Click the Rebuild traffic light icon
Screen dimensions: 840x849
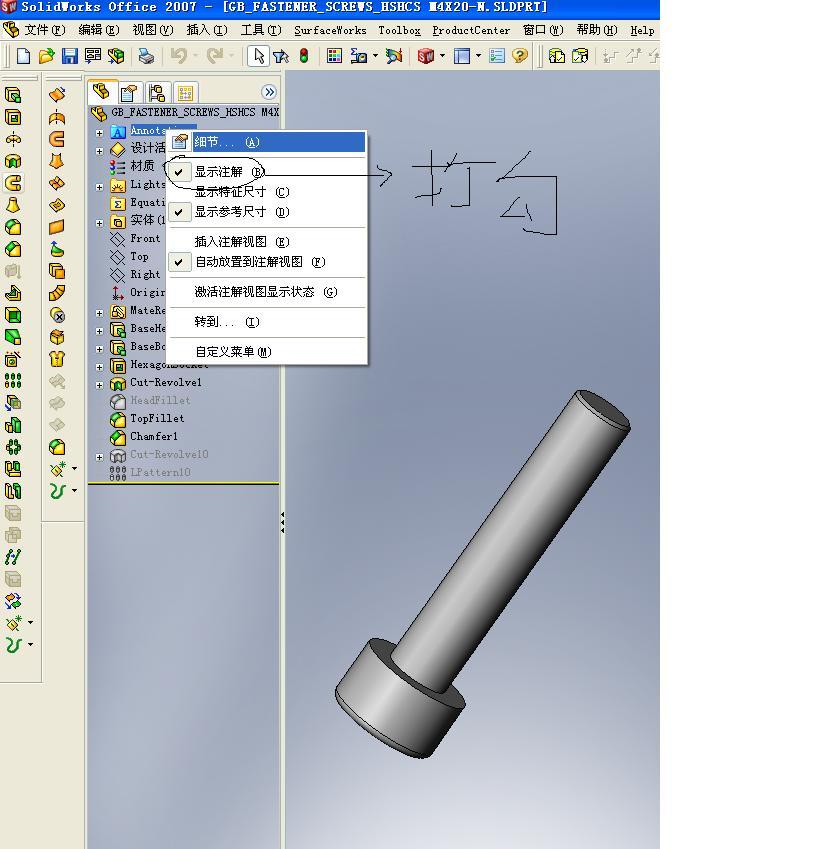(x=304, y=56)
